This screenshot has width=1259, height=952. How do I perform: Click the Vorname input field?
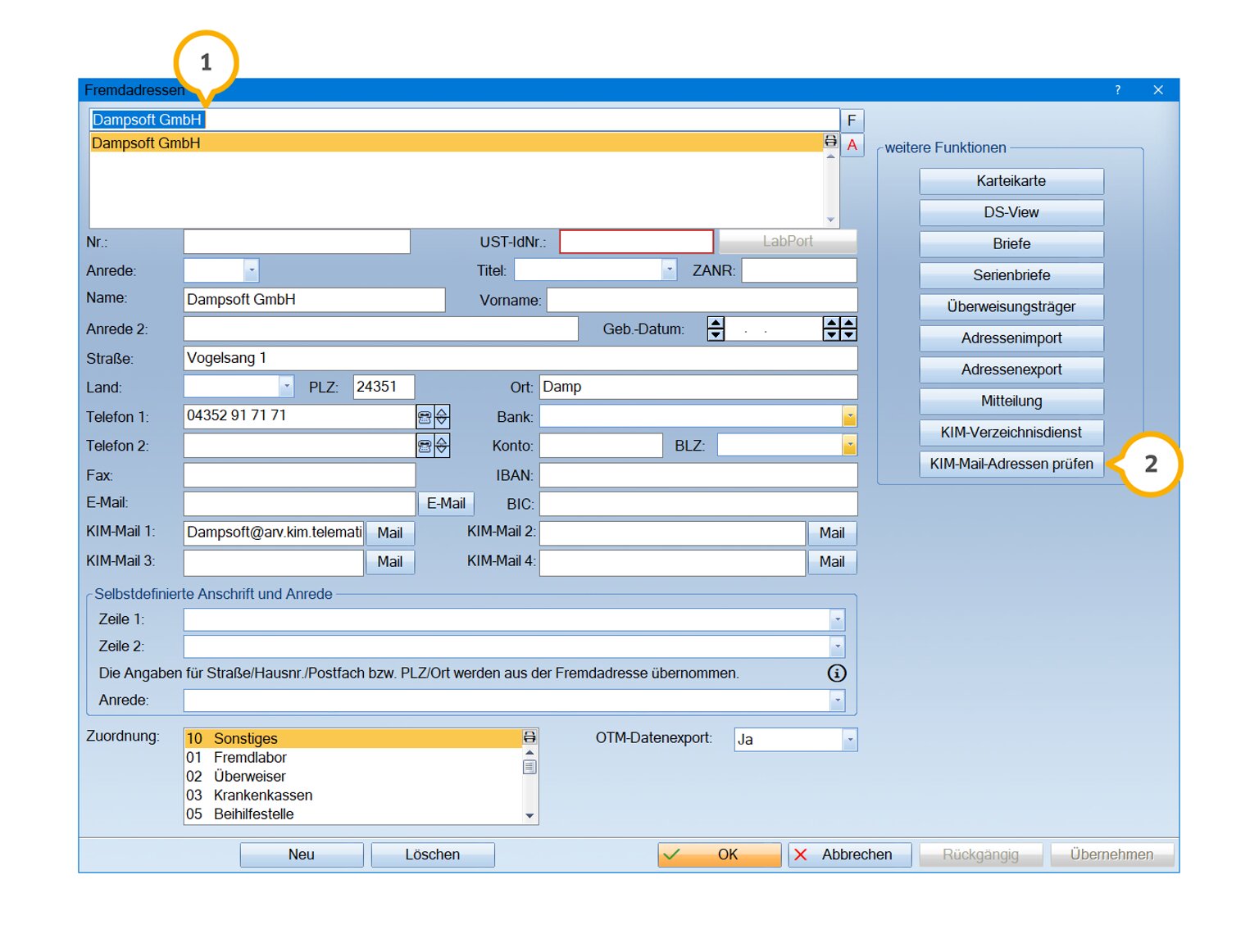[x=702, y=300]
